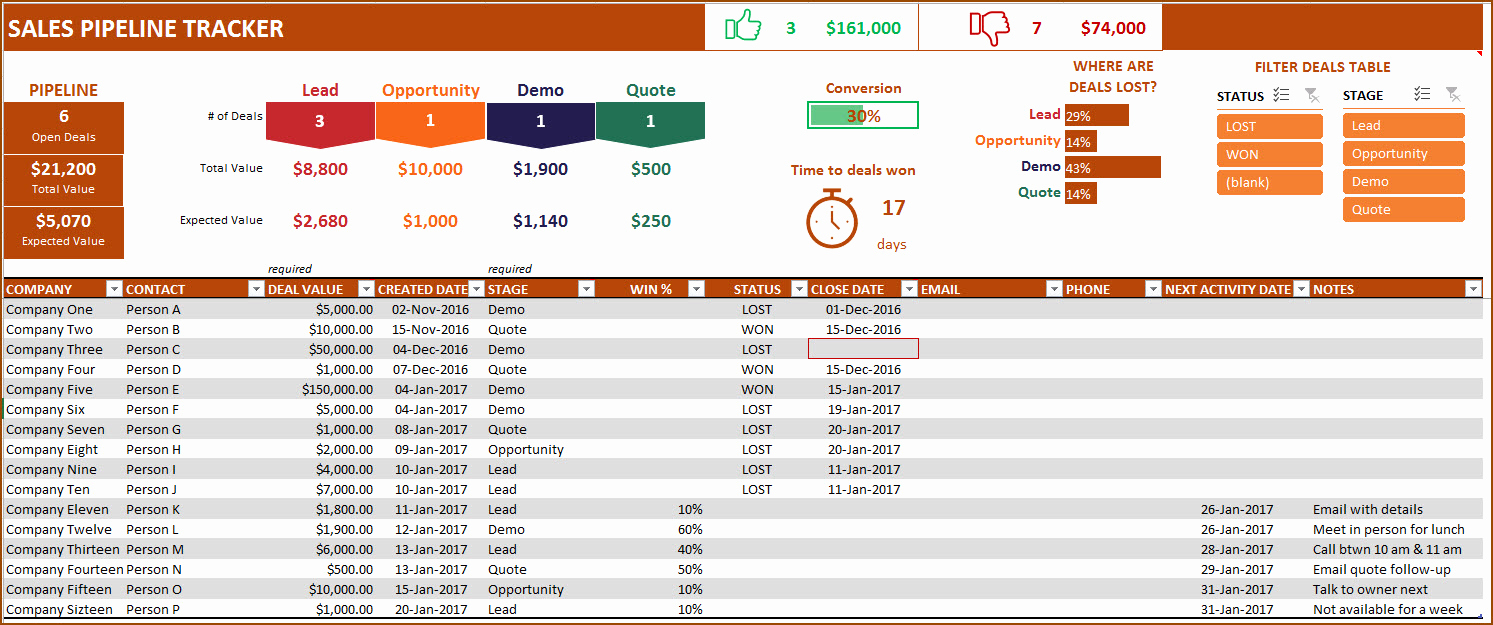Select the 60% win cell for Company Twelve
The height and width of the screenshot is (625, 1493).
(x=651, y=529)
